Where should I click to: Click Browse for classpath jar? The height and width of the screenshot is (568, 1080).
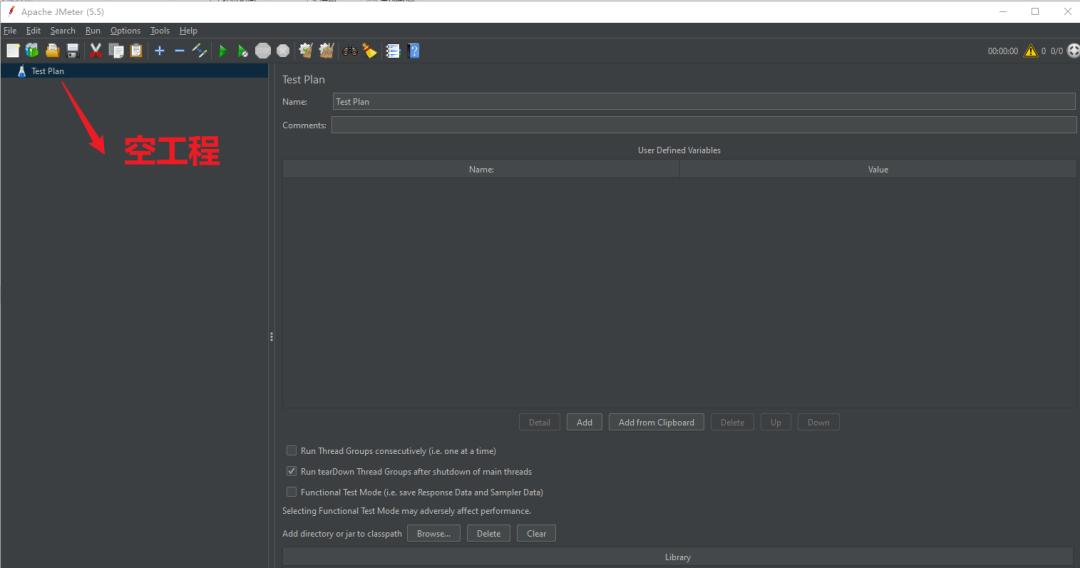pyautogui.click(x=433, y=534)
